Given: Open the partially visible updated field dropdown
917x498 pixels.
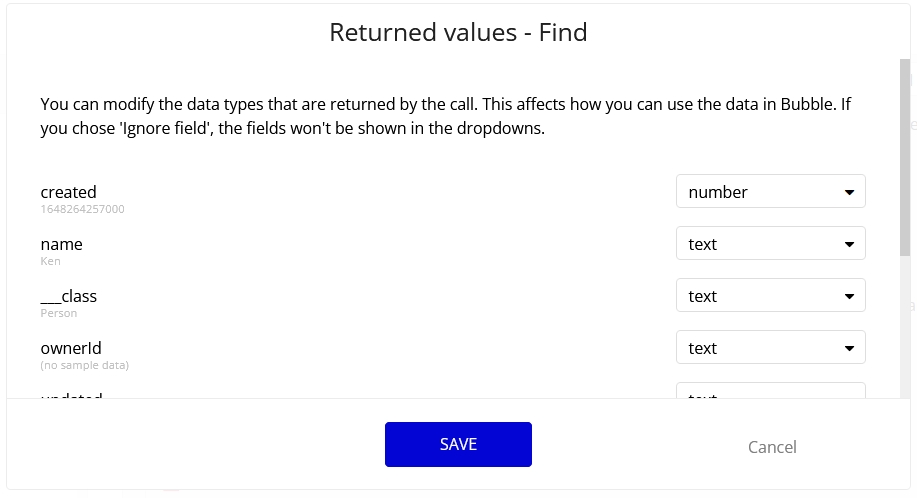Looking at the screenshot, I should click(770, 393).
